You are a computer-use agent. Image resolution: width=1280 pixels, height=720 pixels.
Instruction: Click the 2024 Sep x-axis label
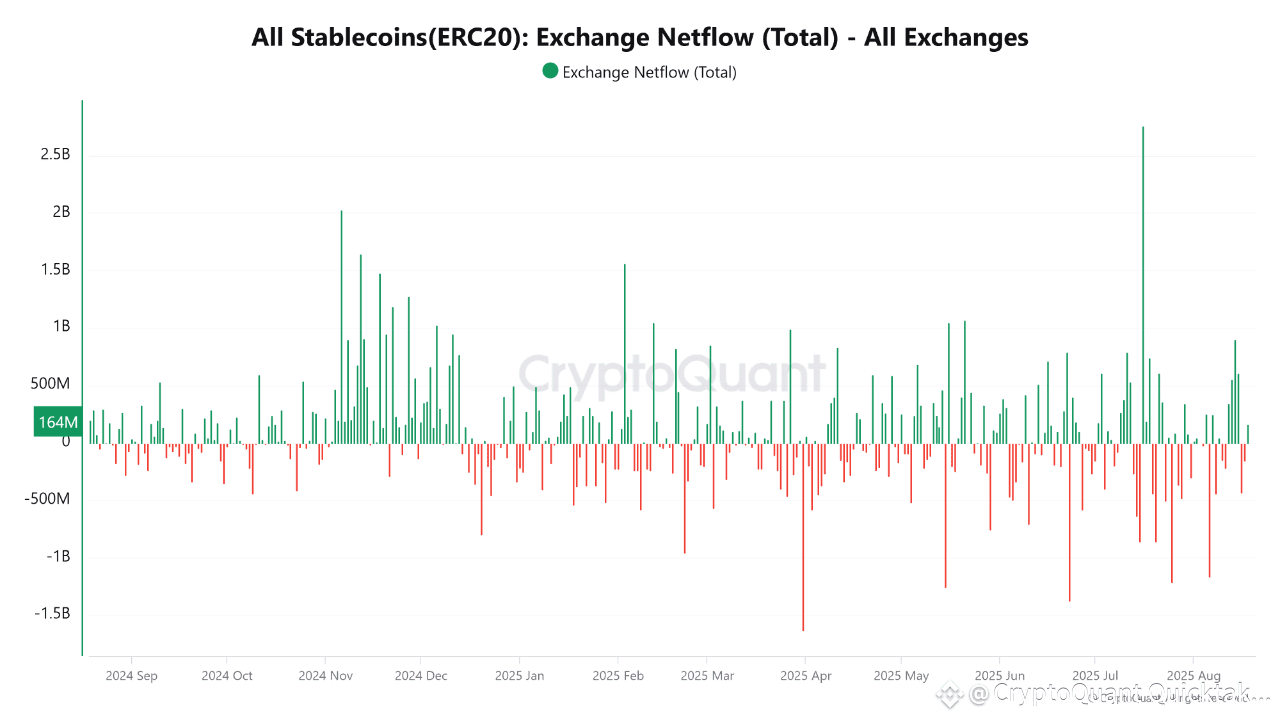tap(131, 675)
